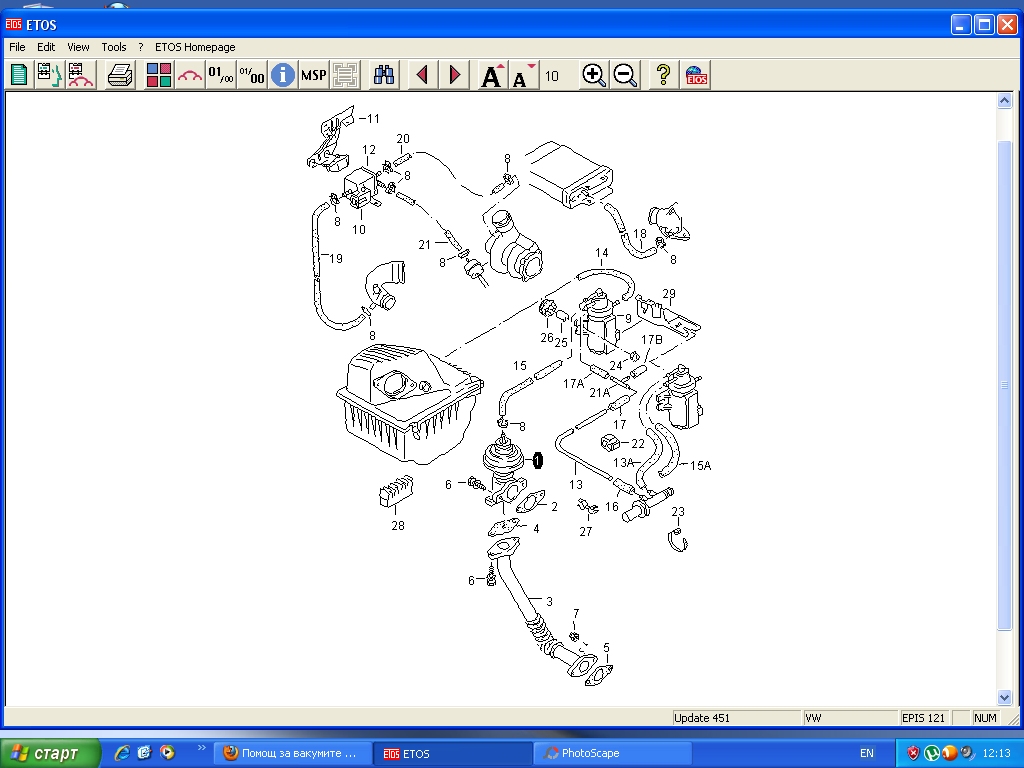Go to previous page with left arrow

point(423,75)
